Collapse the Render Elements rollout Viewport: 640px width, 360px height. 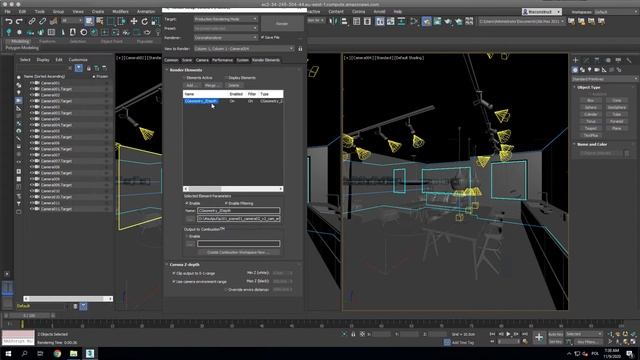point(186,70)
